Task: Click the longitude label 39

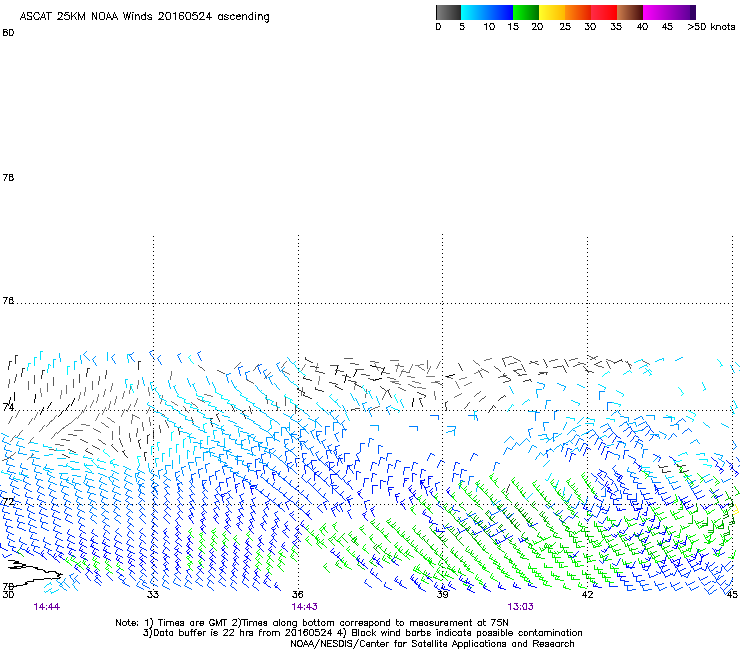Action: [442, 594]
